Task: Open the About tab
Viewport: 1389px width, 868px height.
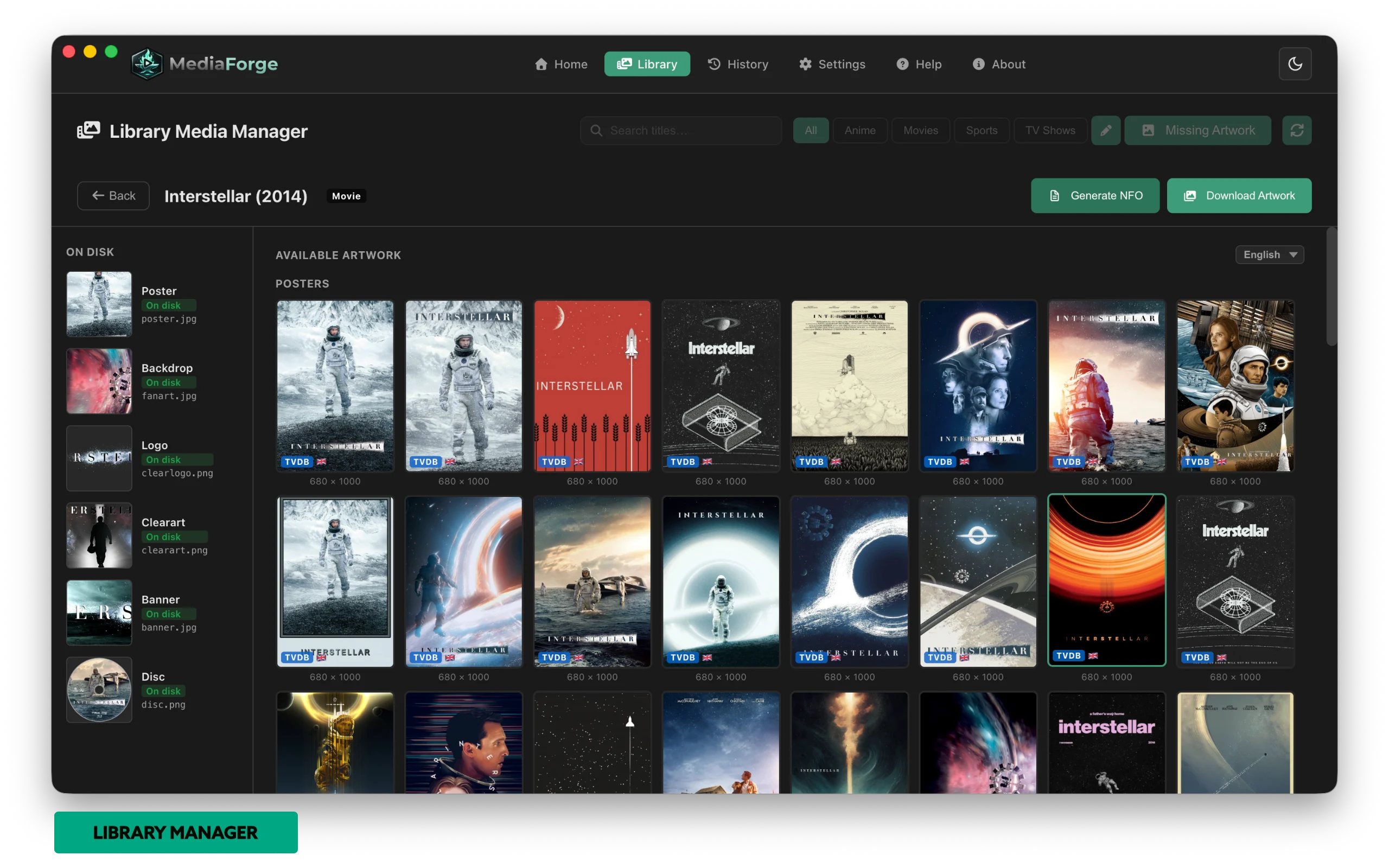Action: 999,63
